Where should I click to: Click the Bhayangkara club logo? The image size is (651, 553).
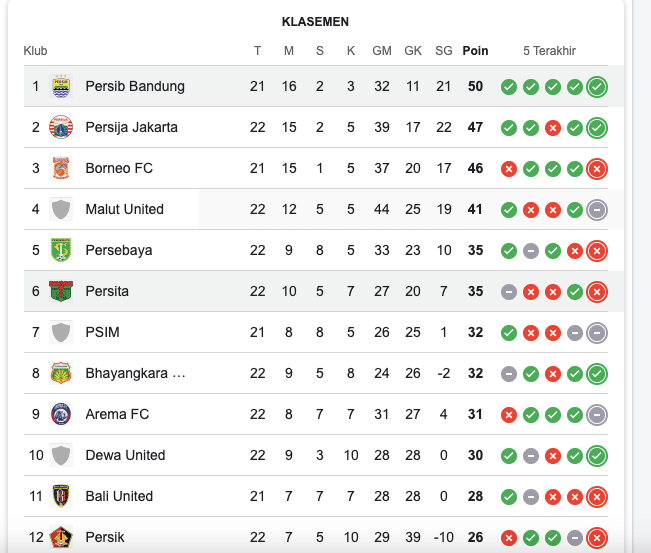[61, 373]
